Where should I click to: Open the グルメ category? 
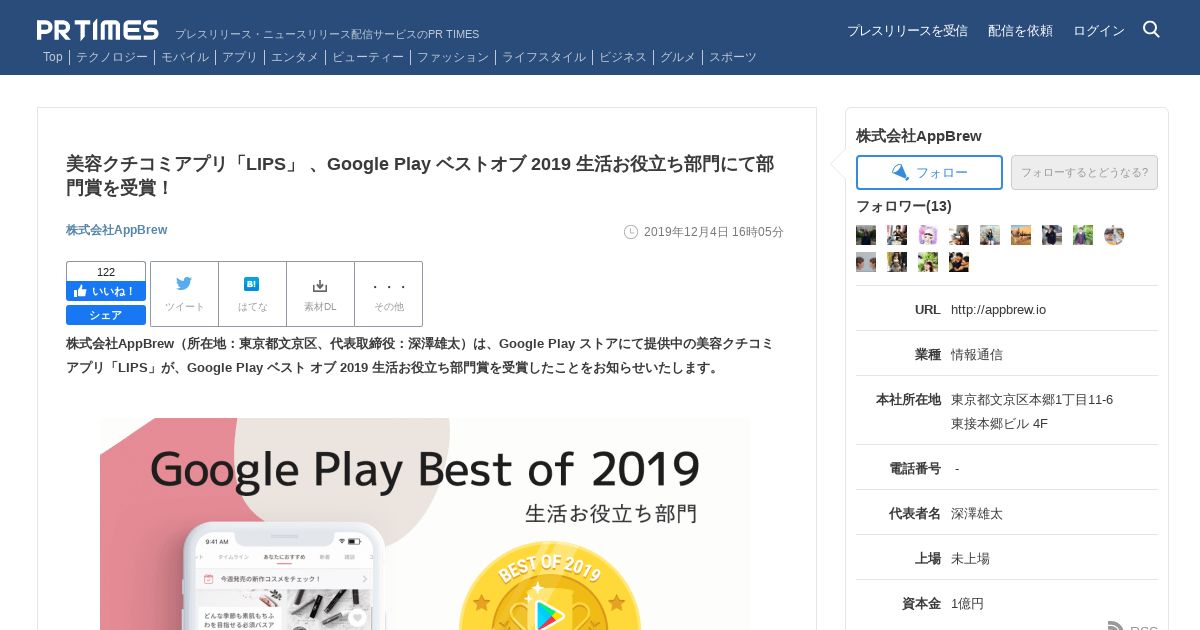coord(678,57)
